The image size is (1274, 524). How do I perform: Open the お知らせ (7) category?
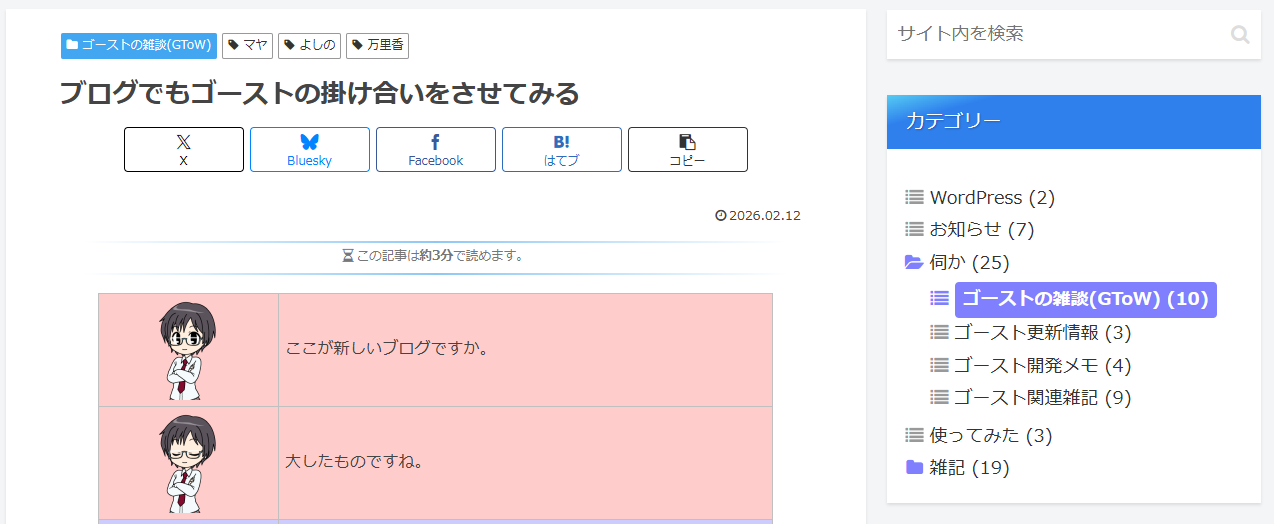click(x=982, y=229)
